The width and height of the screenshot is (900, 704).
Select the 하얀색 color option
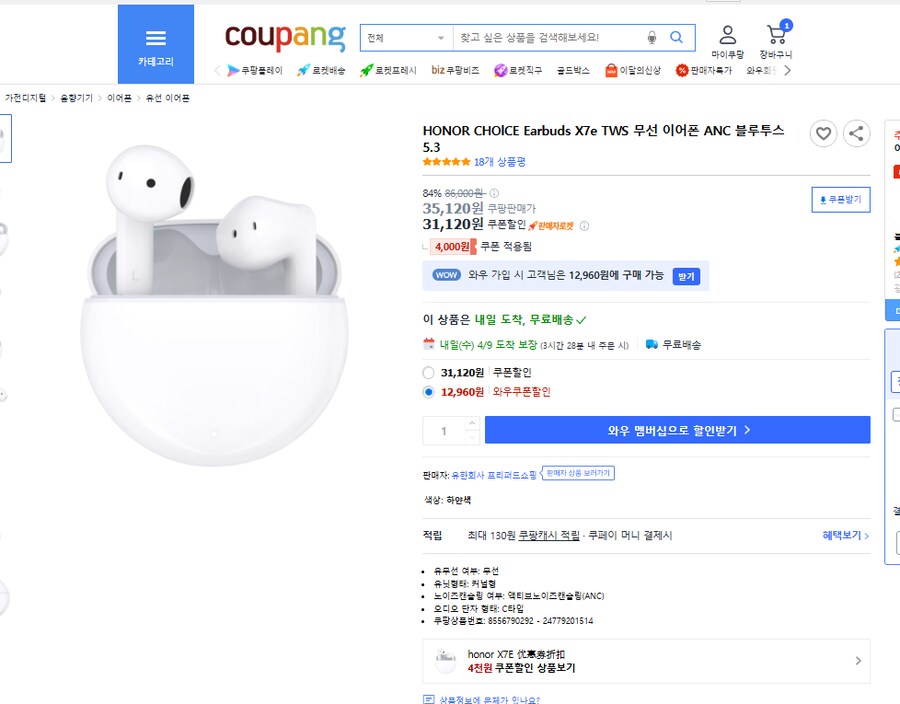(x=458, y=501)
